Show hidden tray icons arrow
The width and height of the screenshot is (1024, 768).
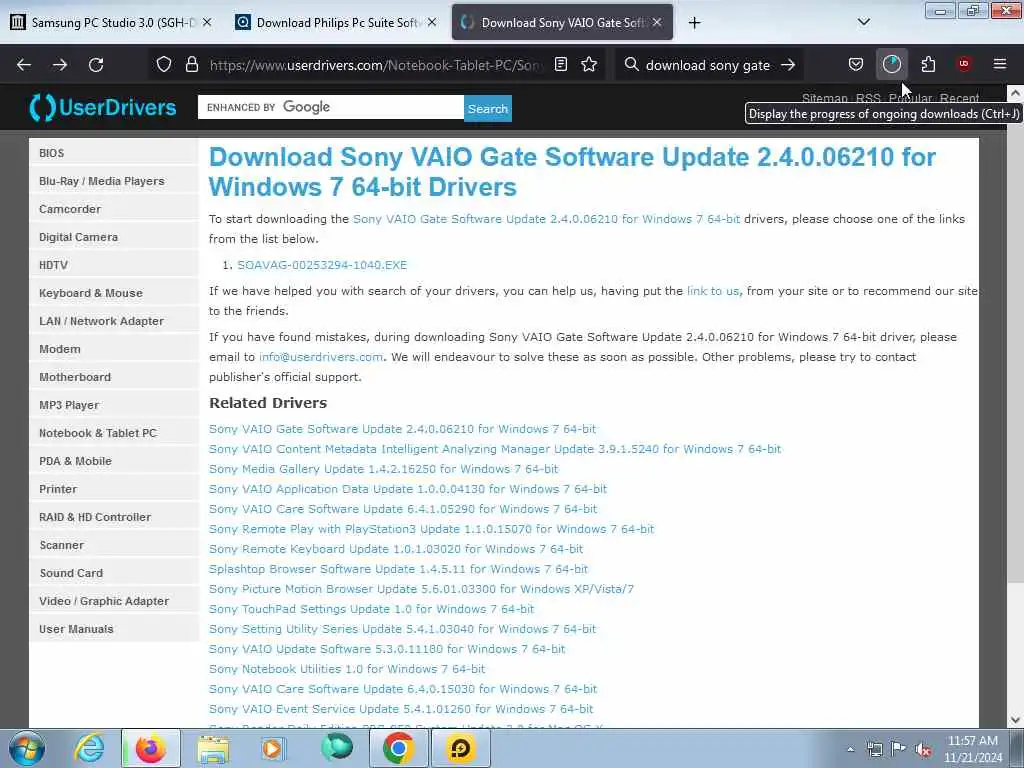point(850,750)
